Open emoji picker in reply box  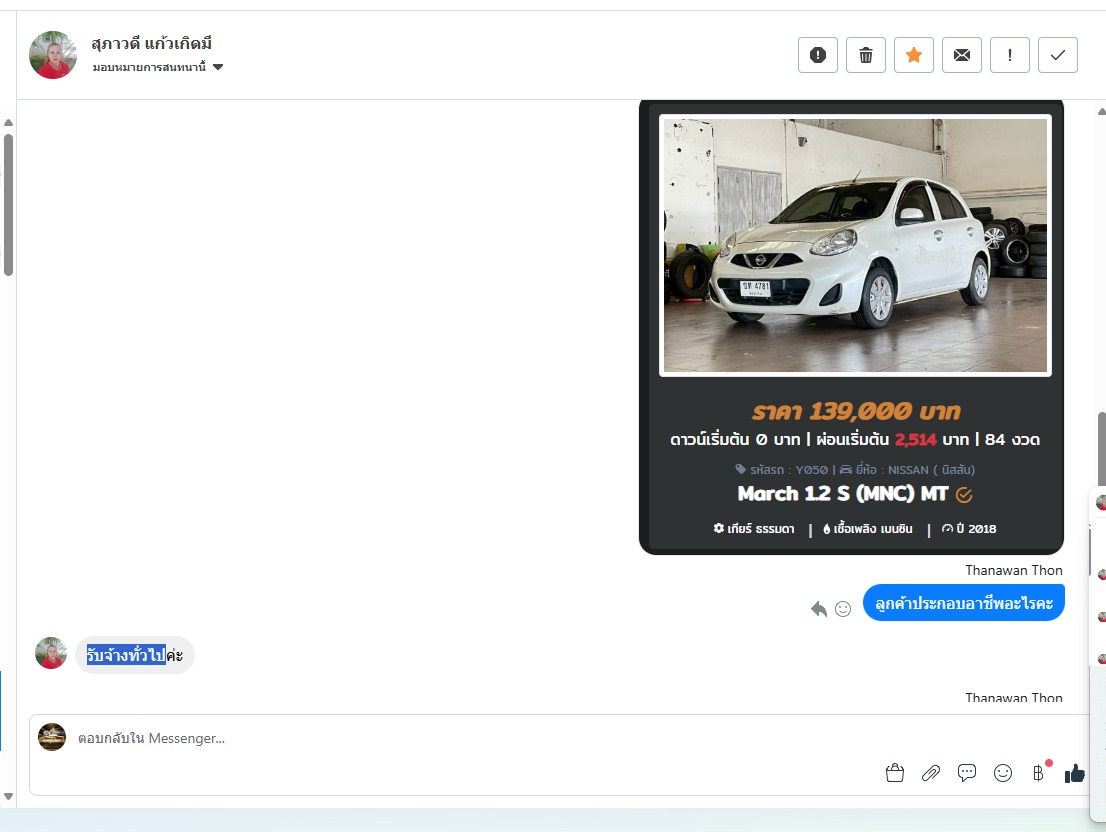1002,773
